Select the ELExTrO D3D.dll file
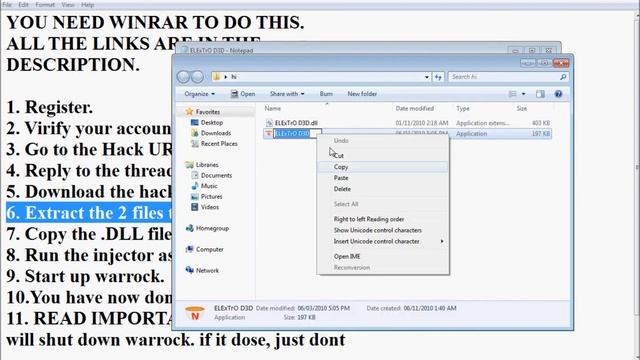 coord(296,123)
